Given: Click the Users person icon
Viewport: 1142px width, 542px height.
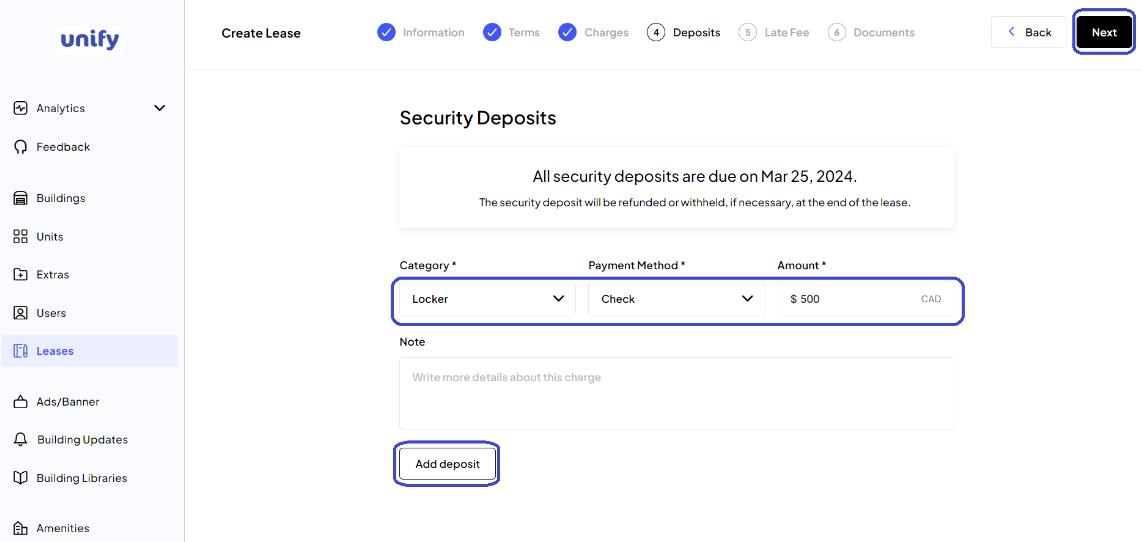Looking at the screenshot, I should pyautogui.click(x=20, y=313).
